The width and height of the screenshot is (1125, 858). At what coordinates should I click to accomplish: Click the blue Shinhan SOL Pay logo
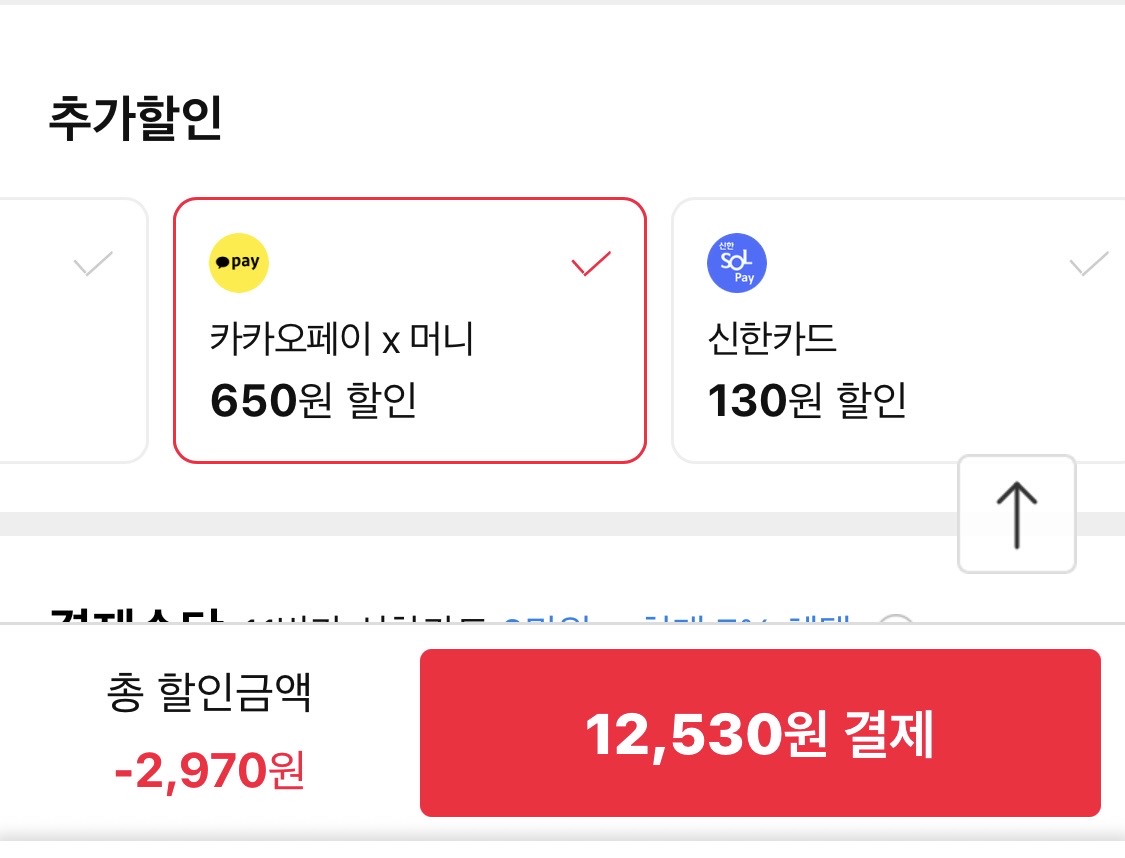pyautogui.click(x=736, y=262)
